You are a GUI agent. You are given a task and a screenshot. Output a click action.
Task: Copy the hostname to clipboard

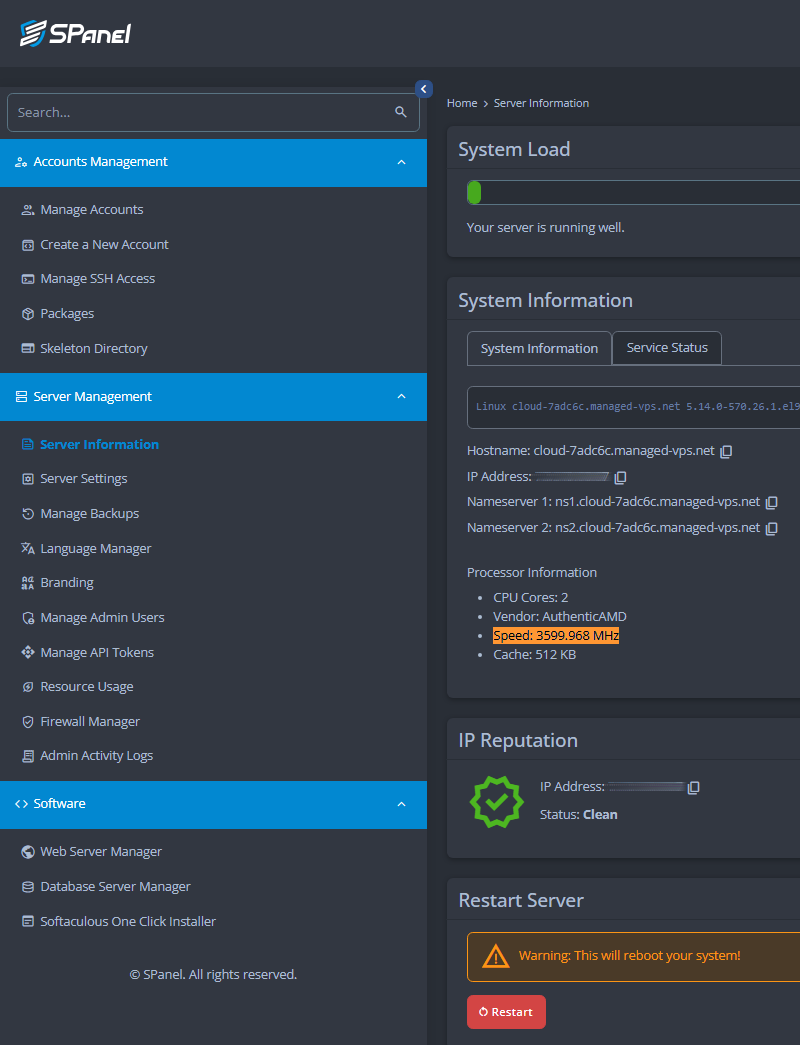coord(726,451)
